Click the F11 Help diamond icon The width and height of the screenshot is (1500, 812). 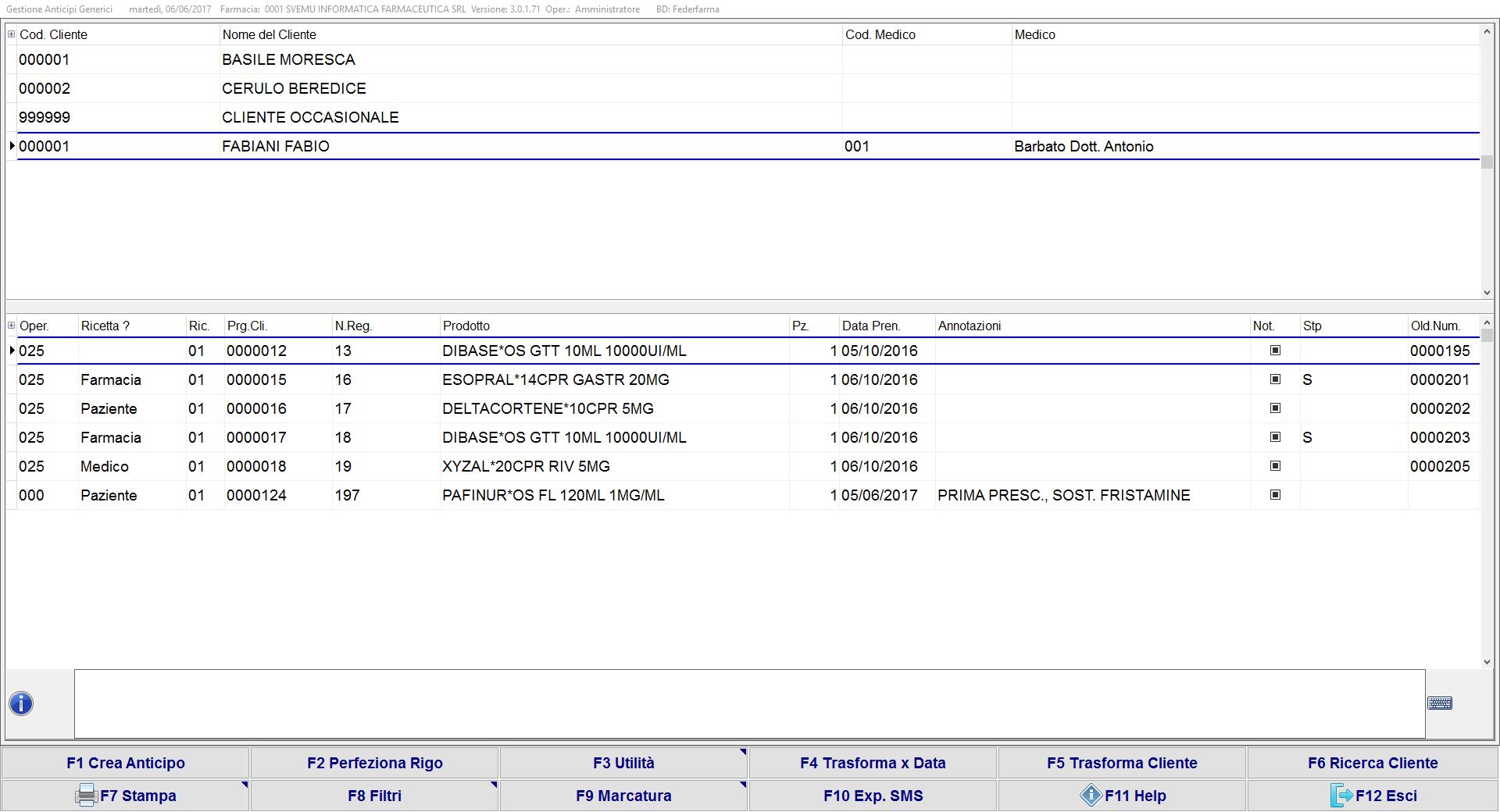point(1091,796)
